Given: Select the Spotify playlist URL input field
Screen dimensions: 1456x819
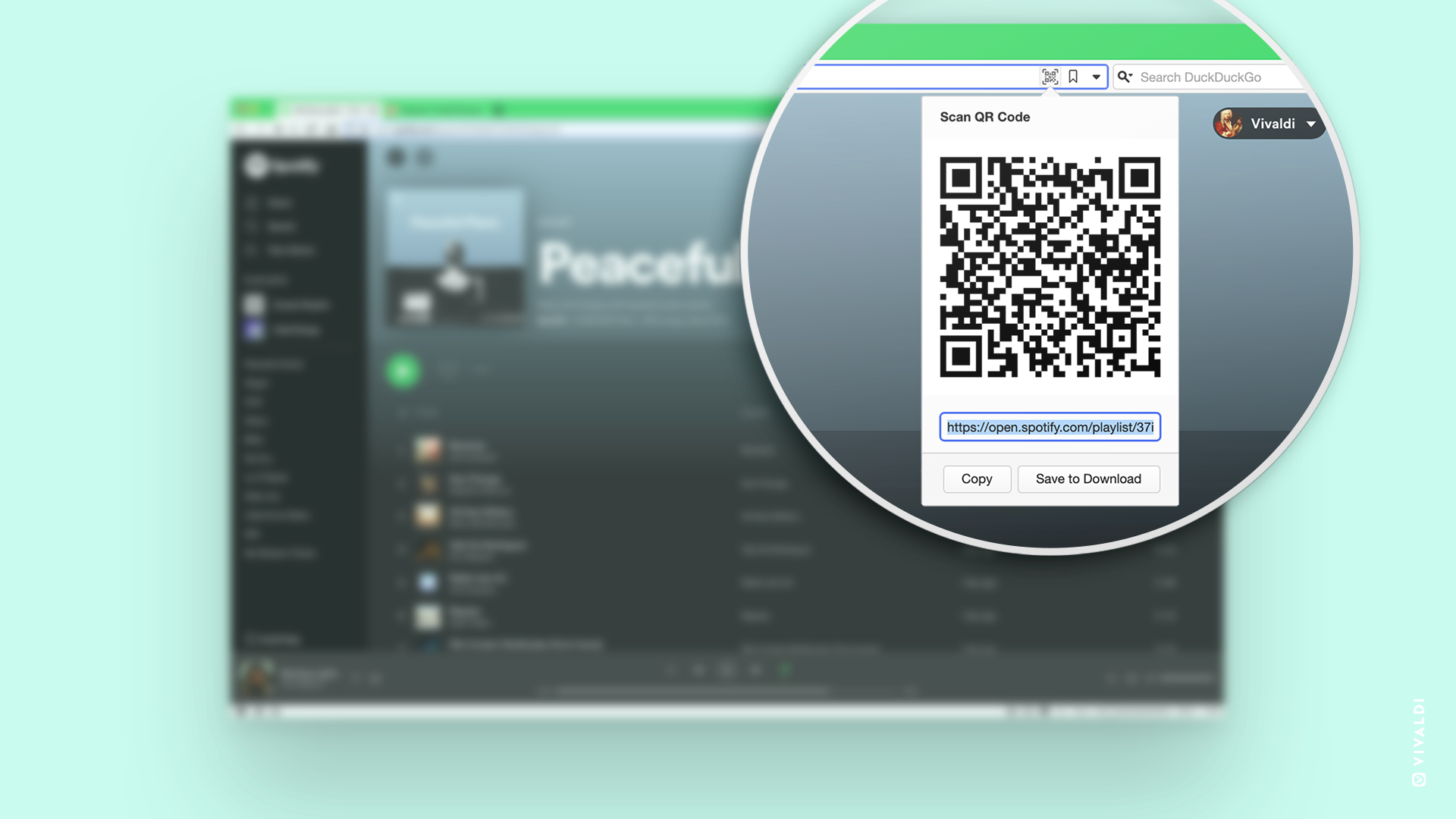Looking at the screenshot, I should (1049, 427).
